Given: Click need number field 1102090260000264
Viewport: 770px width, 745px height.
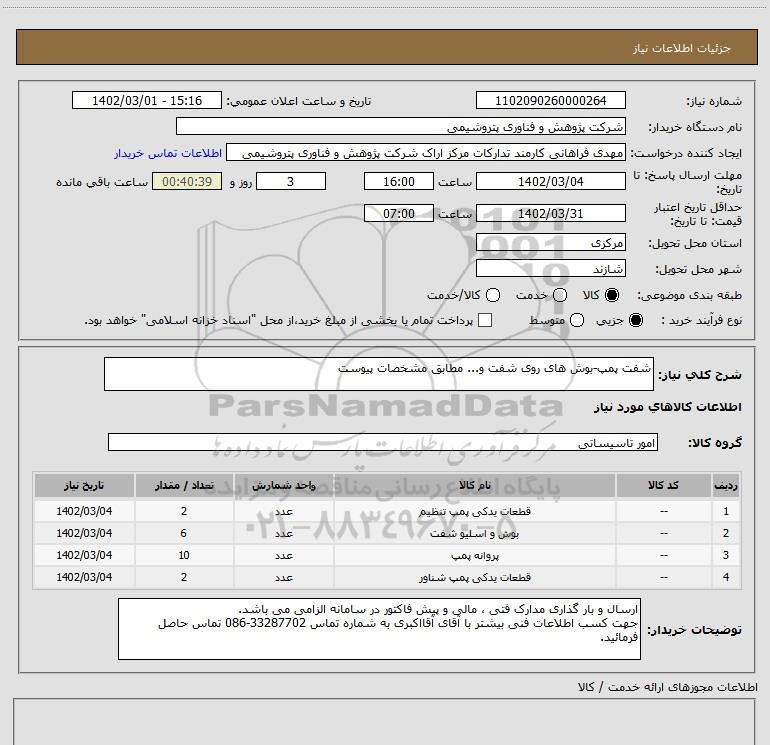Looking at the screenshot, I should 550,100.
